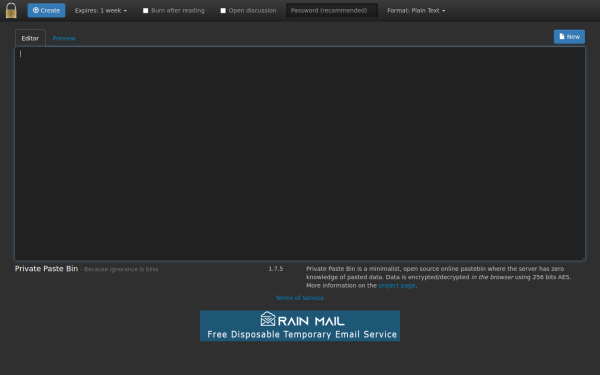The height and width of the screenshot is (375, 600).
Task: Click the padlock logo icon
Action: [x=11, y=10]
